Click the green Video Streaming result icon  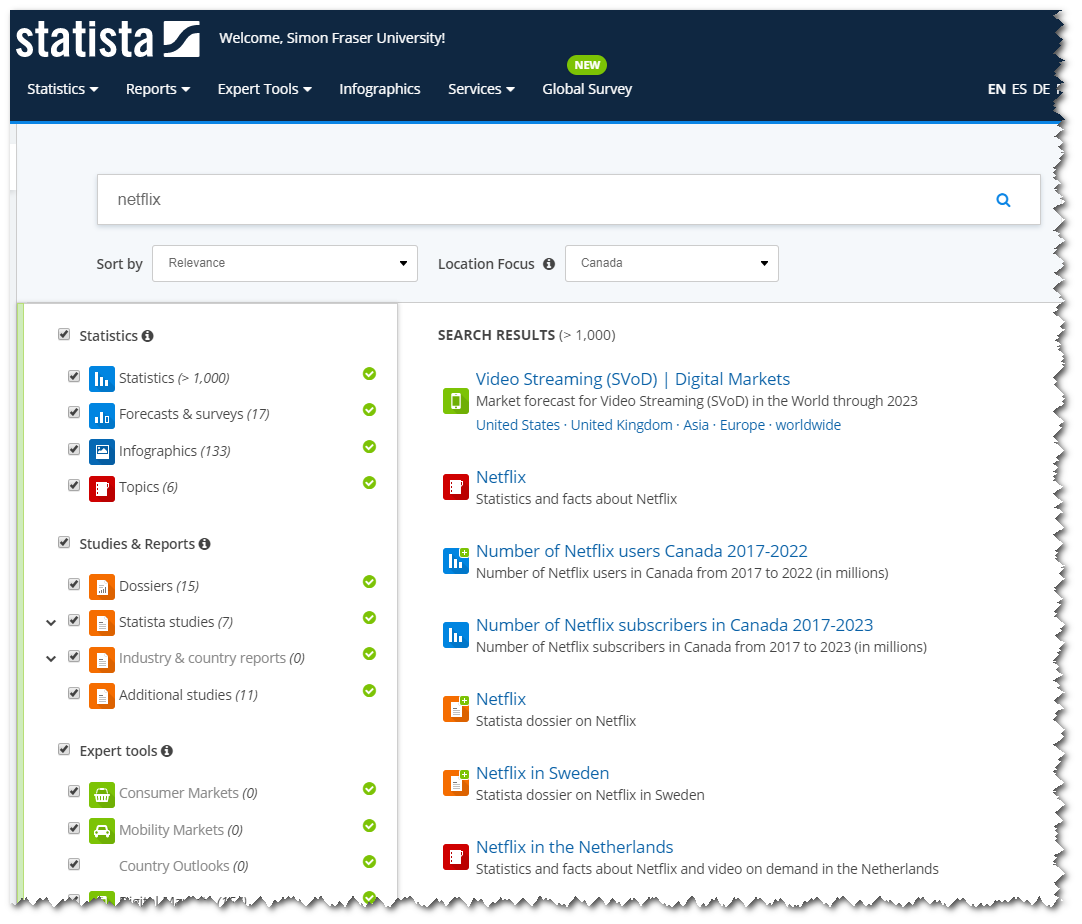coord(455,401)
